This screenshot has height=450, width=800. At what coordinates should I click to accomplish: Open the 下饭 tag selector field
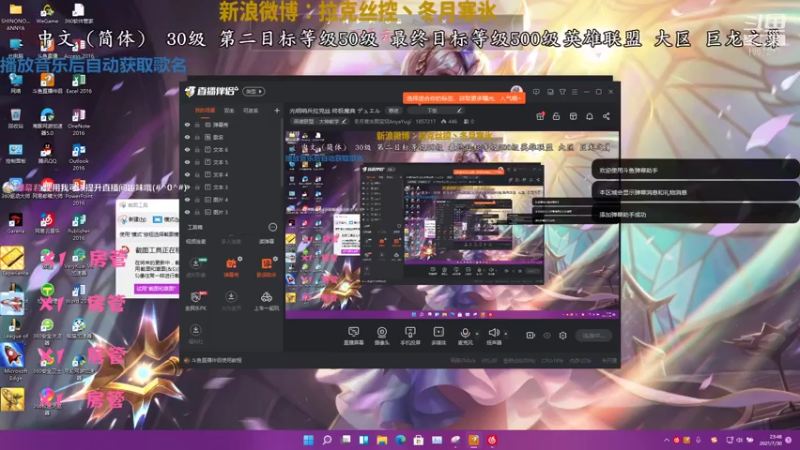tap(436, 110)
